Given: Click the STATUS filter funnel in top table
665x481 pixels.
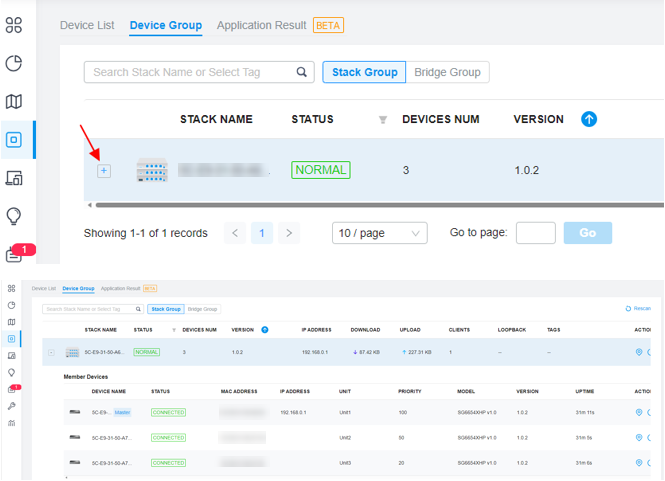Looking at the screenshot, I should click(x=383, y=120).
